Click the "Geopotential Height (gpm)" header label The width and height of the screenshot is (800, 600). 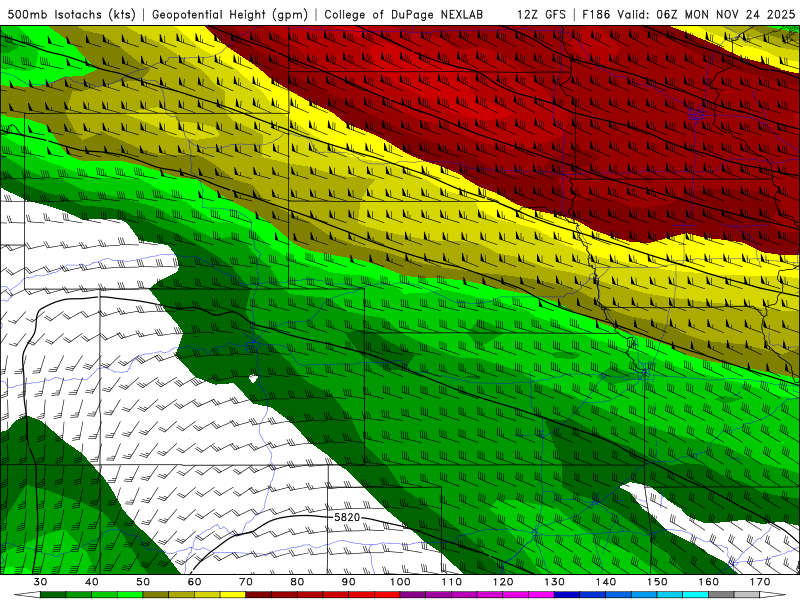click(230, 14)
